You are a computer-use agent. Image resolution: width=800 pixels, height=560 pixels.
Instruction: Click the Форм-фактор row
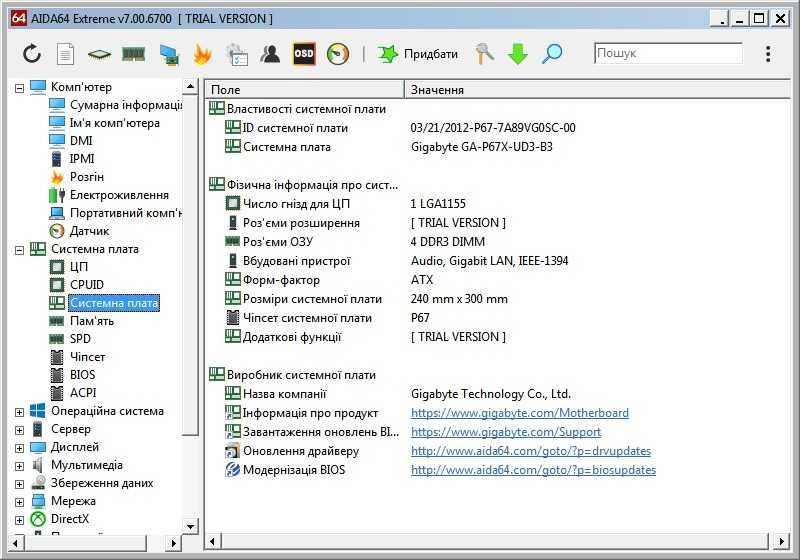click(498, 280)
